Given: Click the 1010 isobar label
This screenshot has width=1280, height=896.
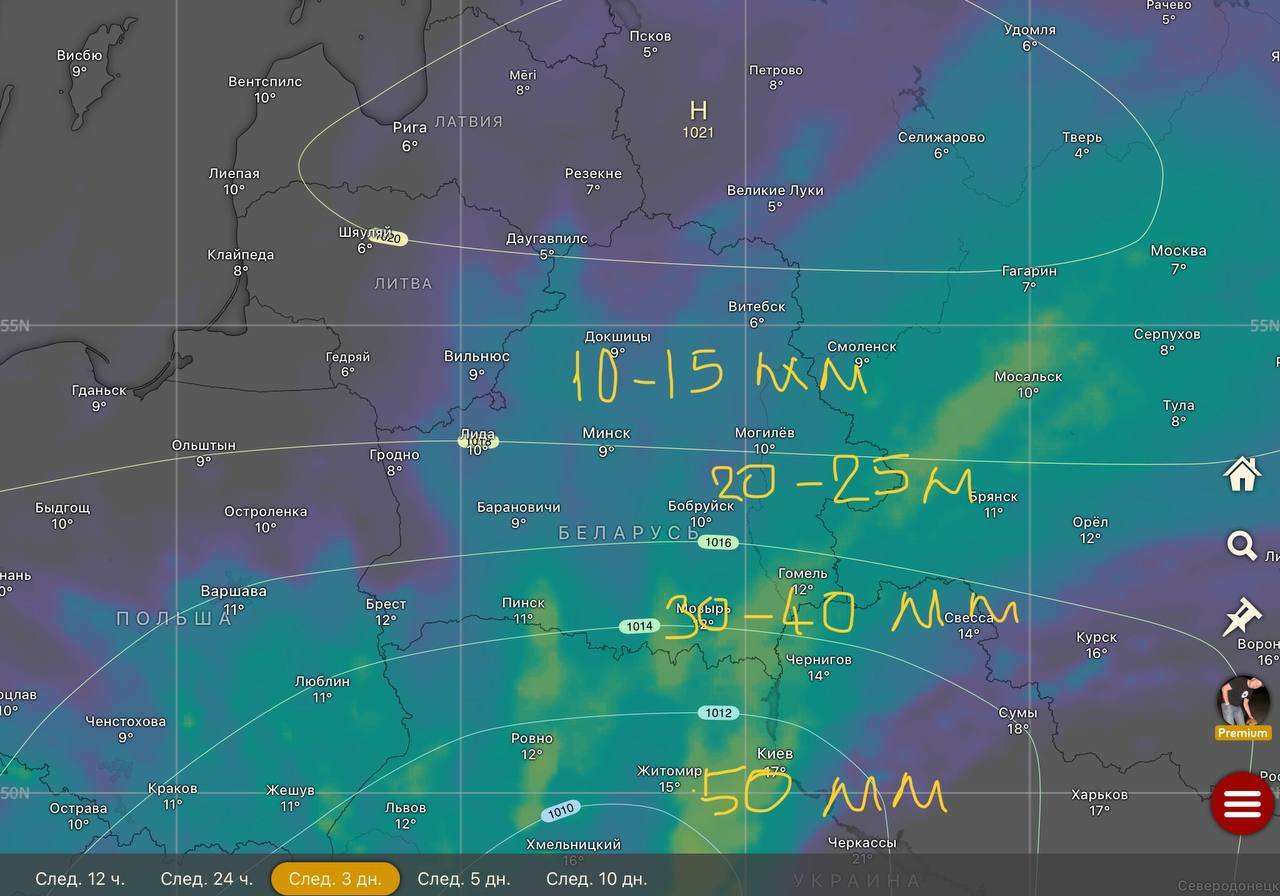Looking at the screenshot, I should coord(561,811).
